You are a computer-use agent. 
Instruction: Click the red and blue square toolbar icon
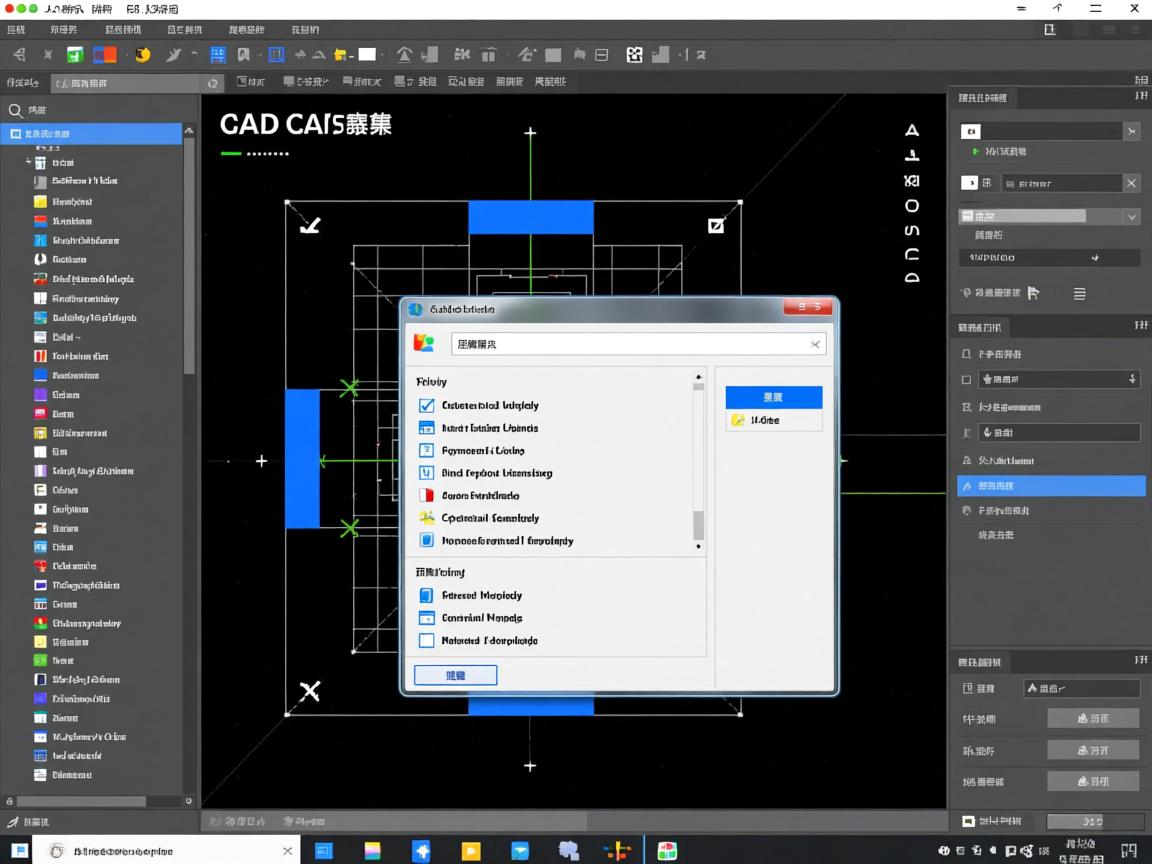[x=105, y=55]
